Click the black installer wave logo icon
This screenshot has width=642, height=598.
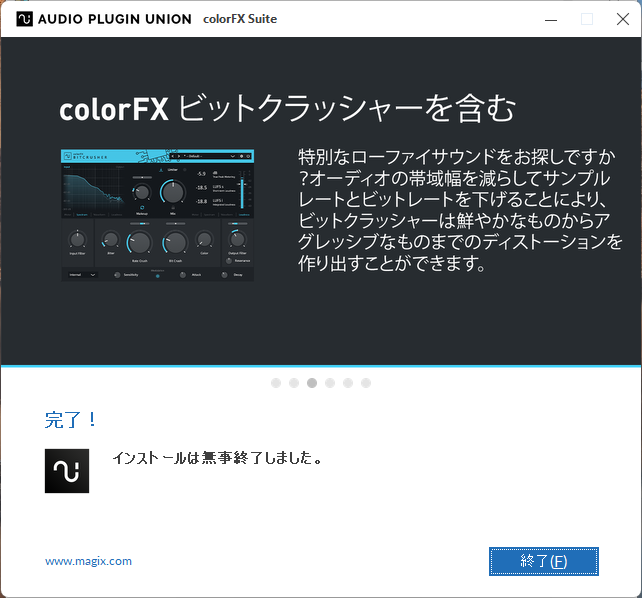coord(67,471)
